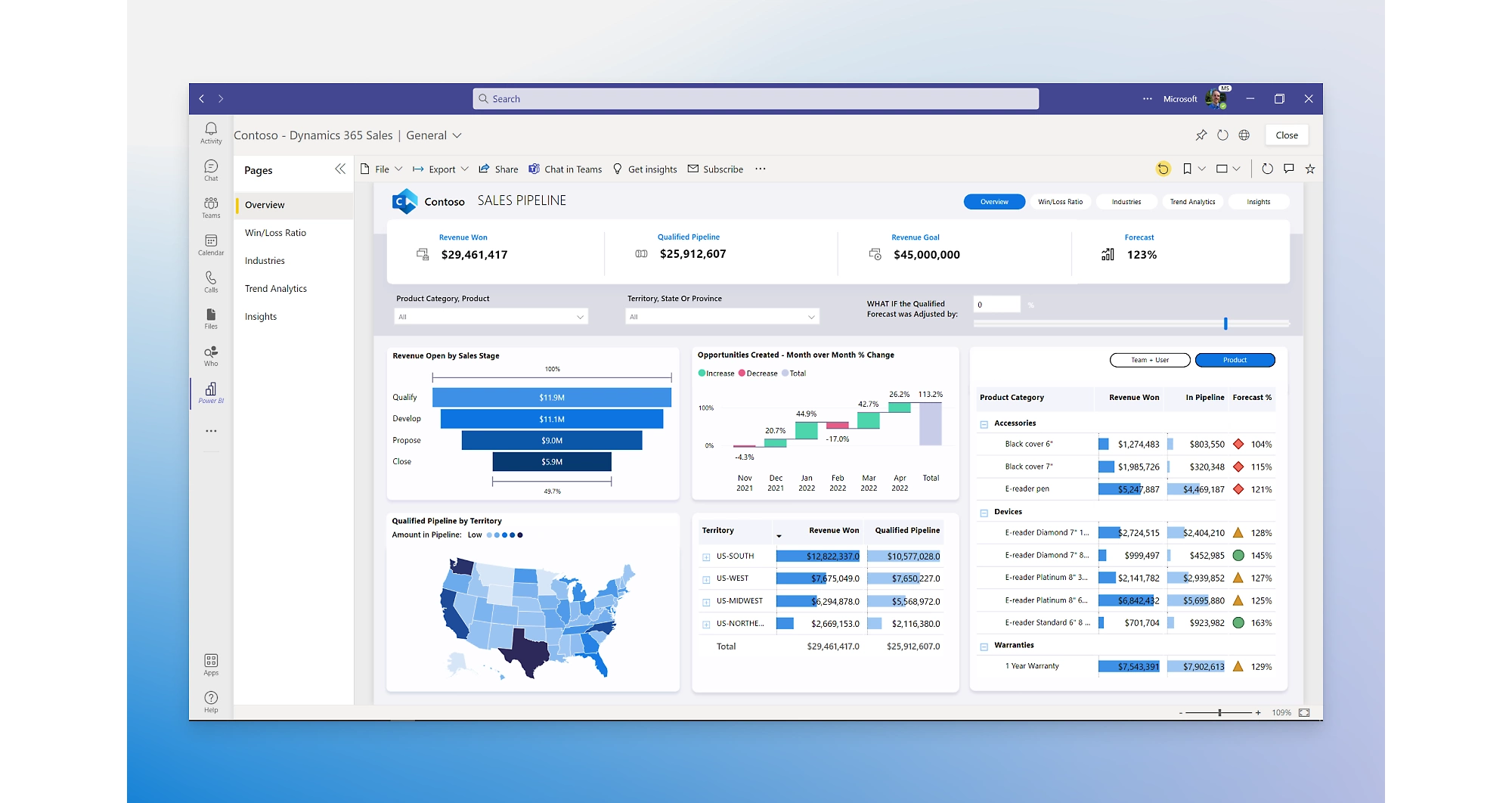Viewport: 1512px width, 803px height.
Task: Click the What If forecast slider handle
Action: (x=1225, y=324)
